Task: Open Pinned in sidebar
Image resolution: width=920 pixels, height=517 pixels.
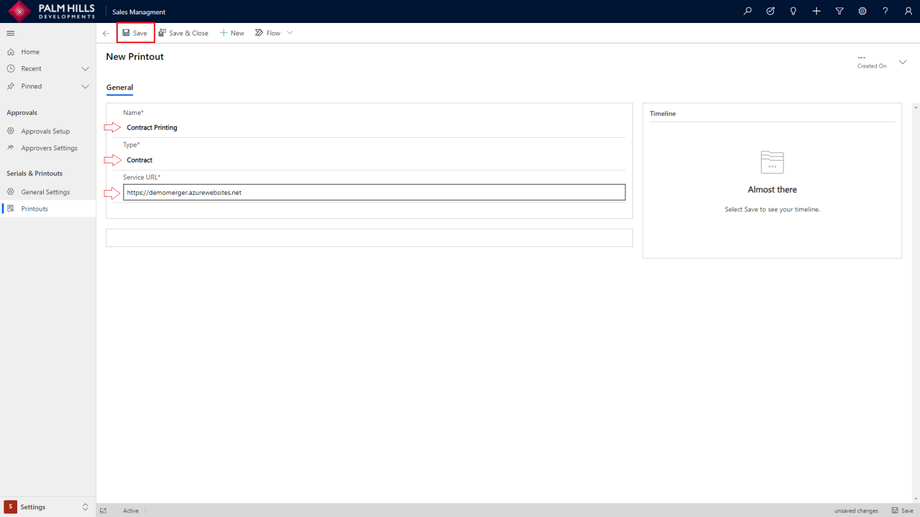Action: click(31, 86)
